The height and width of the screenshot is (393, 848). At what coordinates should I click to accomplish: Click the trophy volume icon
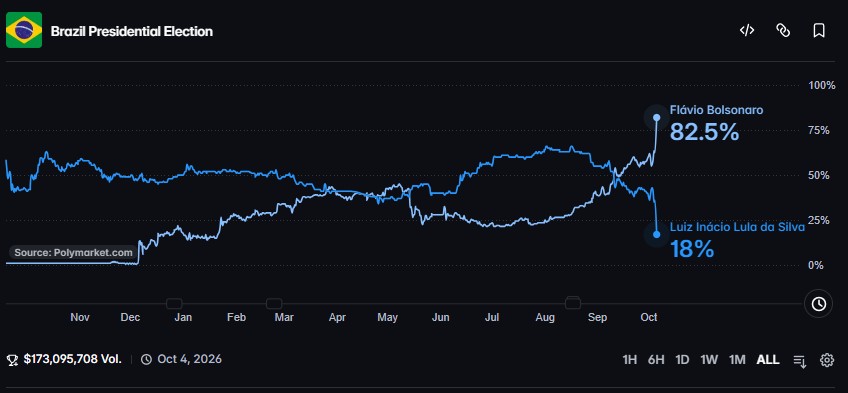pyautogui.click(x=12, y=359)
